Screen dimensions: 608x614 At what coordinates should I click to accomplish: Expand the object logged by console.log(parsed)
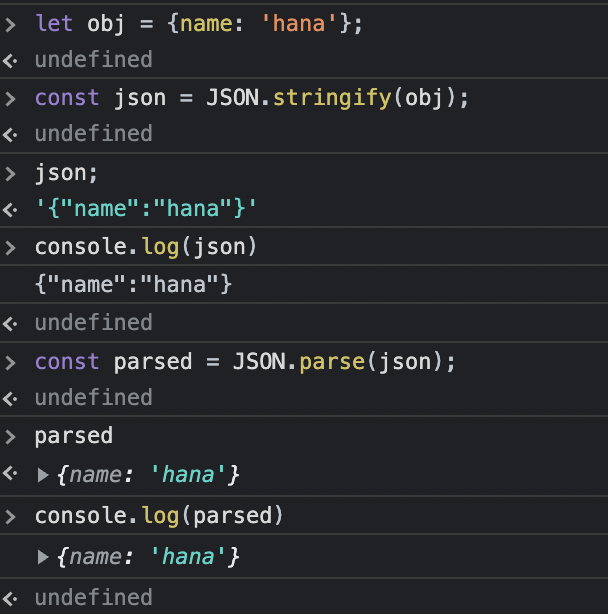tap(43, 556)
